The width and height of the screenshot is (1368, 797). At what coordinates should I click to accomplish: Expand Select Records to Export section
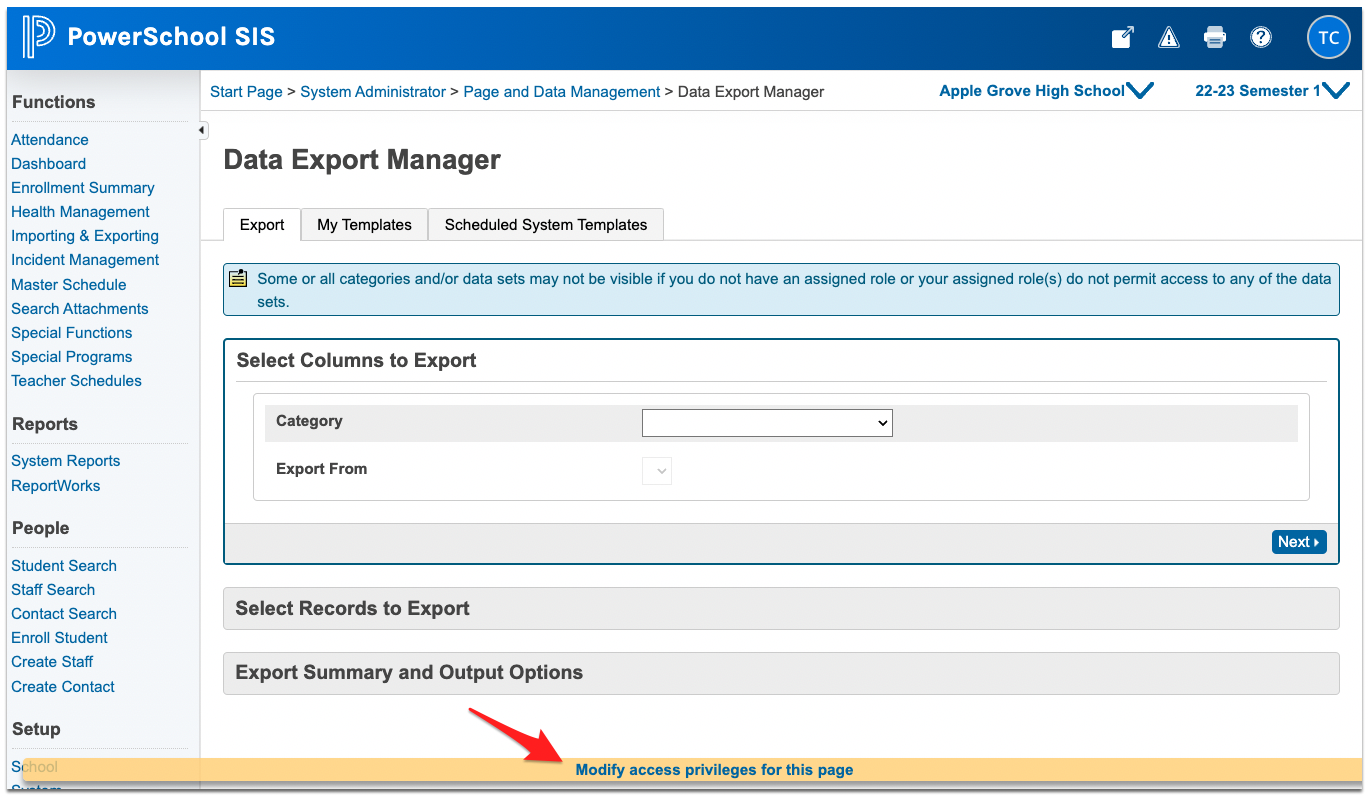[780, 608]
